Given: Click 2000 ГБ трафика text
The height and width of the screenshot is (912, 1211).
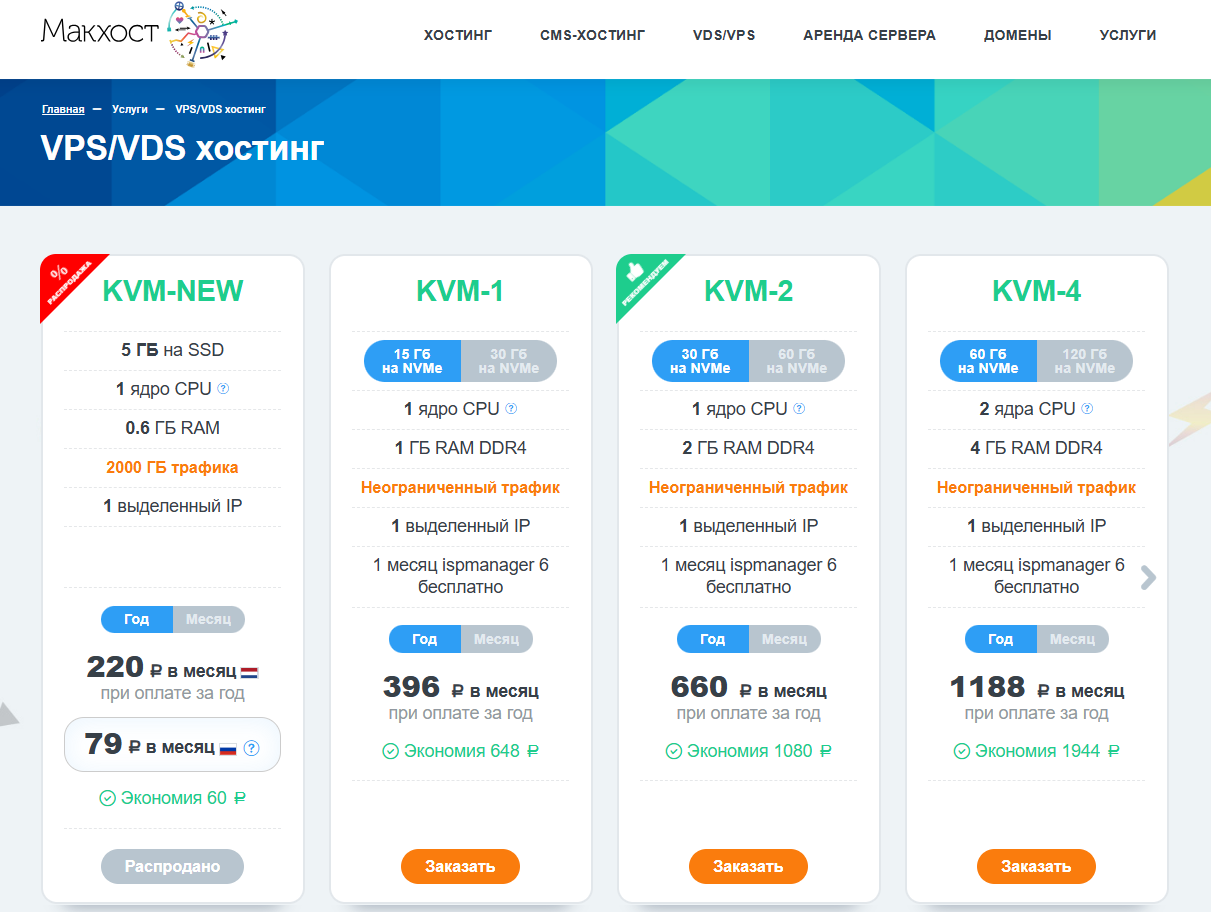Looking at the screenshot, I should 172,467.
